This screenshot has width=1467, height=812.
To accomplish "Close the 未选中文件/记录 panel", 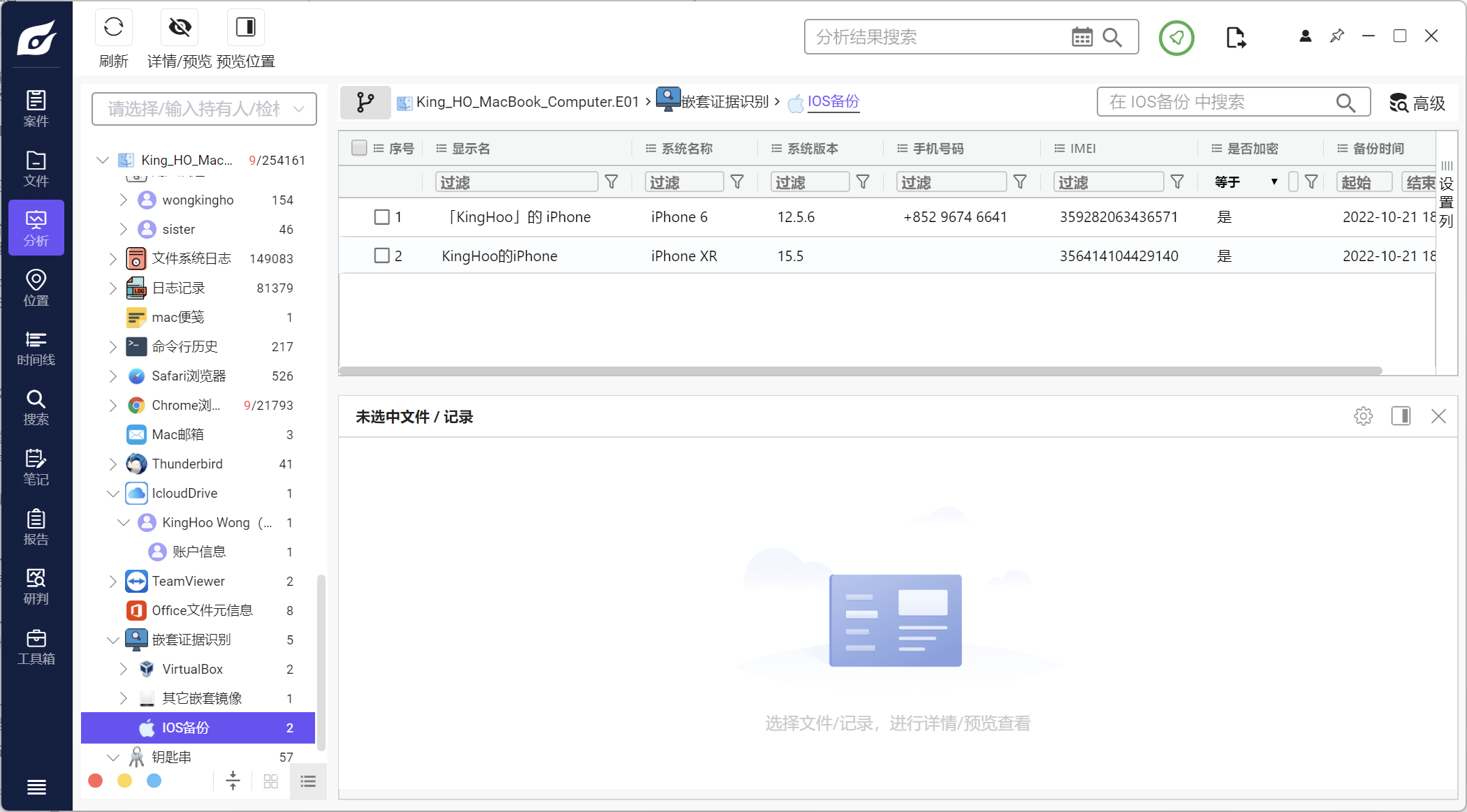I will [x=1438, y=417].
